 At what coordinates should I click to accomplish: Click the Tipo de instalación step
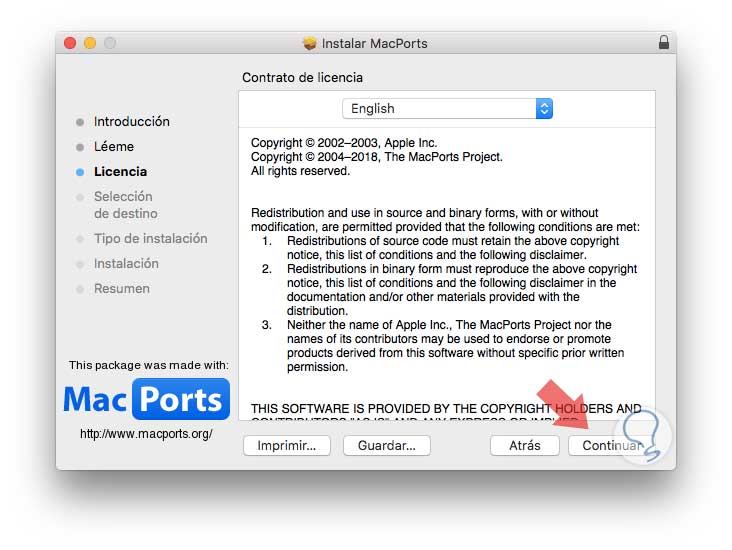(151, 239)
